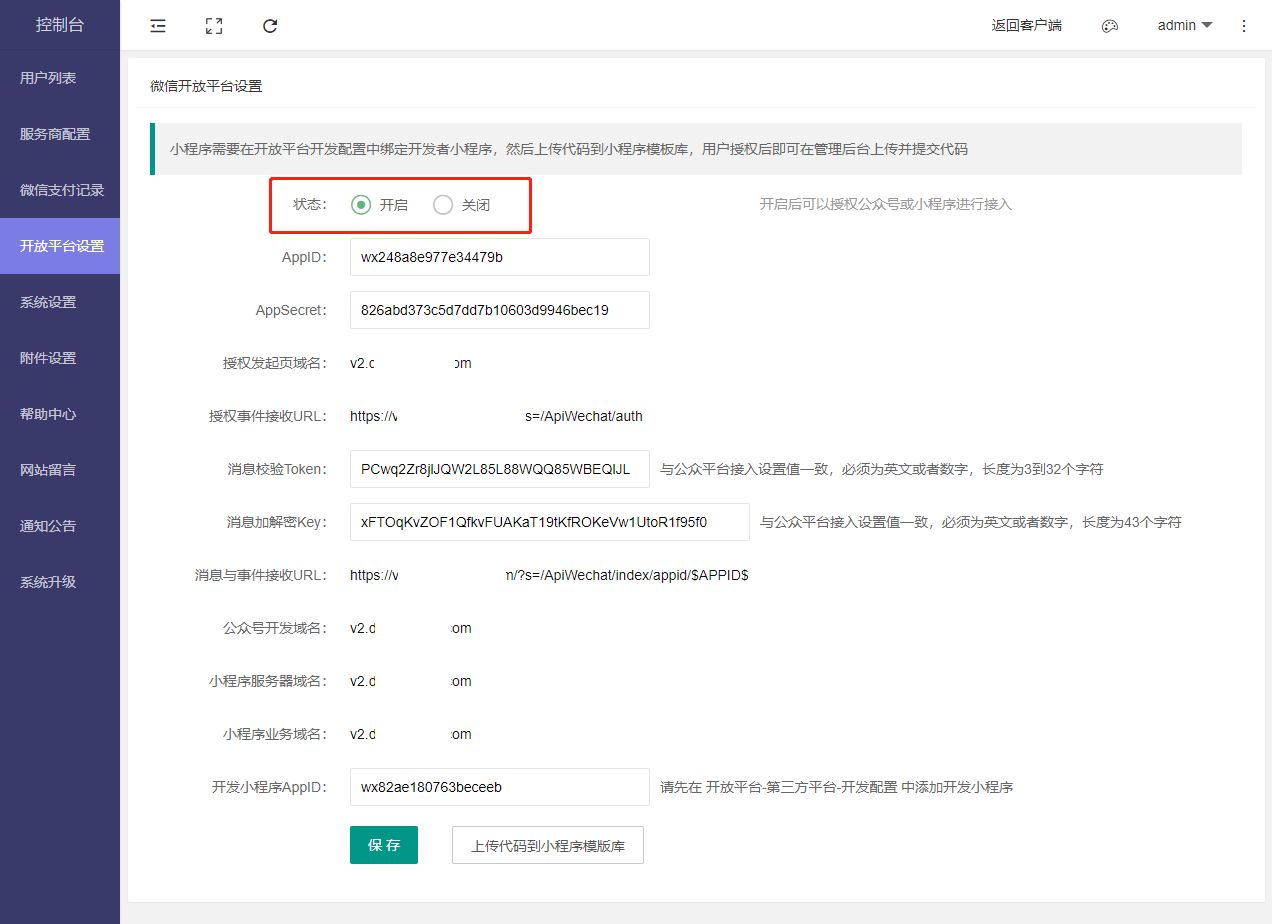This screenshot has width=1272, height=924.
Task: Focus the AppID input field
Action: click(x=499, y=257)
